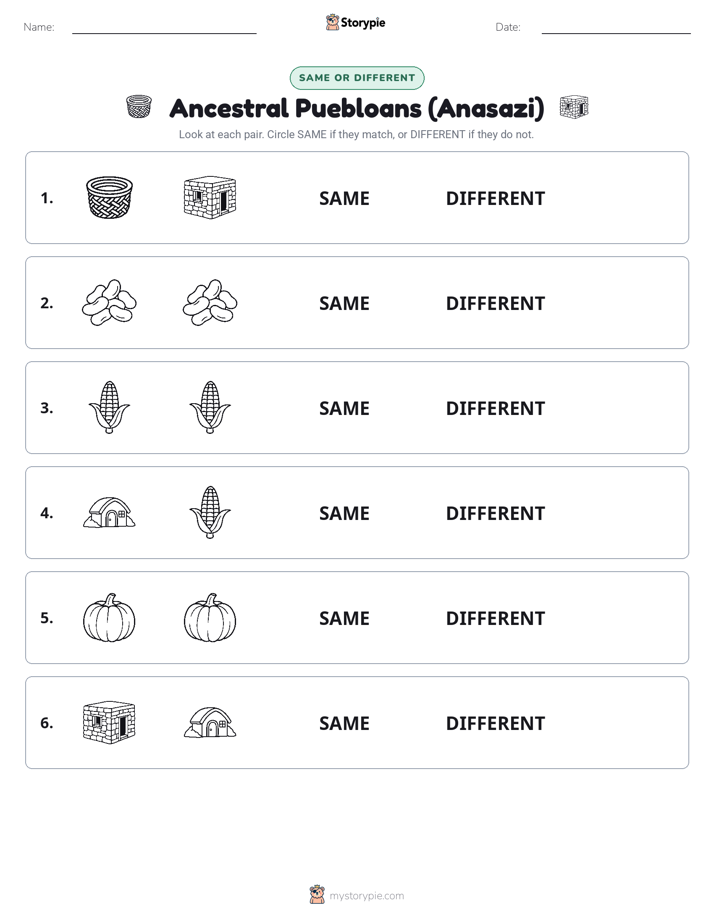Open the mystorypie.com footer link
This screenshot has width=714, height=924.
(x=357, y=895)
